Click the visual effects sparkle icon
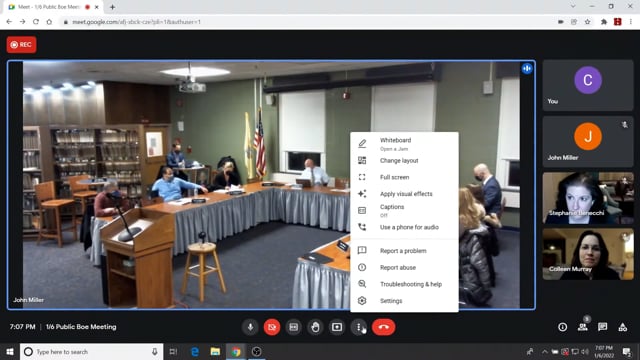Screen dimensions: 640x360 [x=362, y=194]
